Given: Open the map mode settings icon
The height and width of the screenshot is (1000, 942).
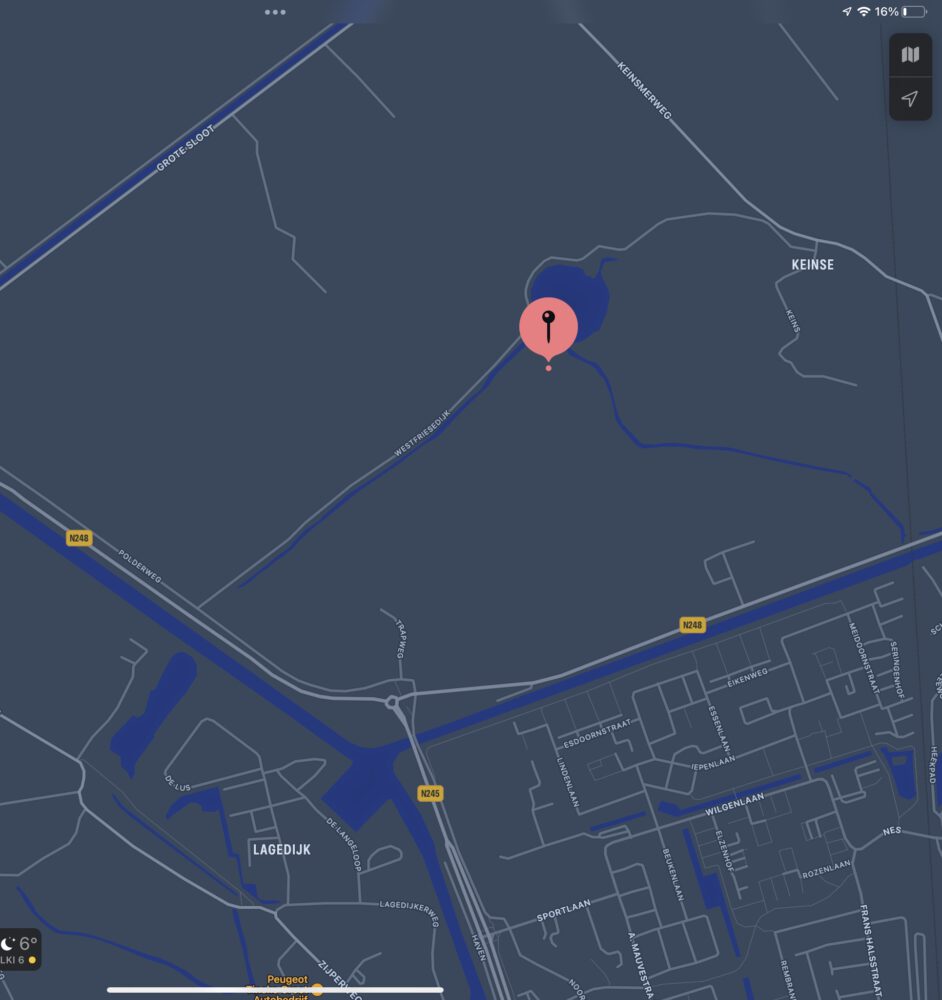Looking at the screenshot, I should [x=910, y=55].
